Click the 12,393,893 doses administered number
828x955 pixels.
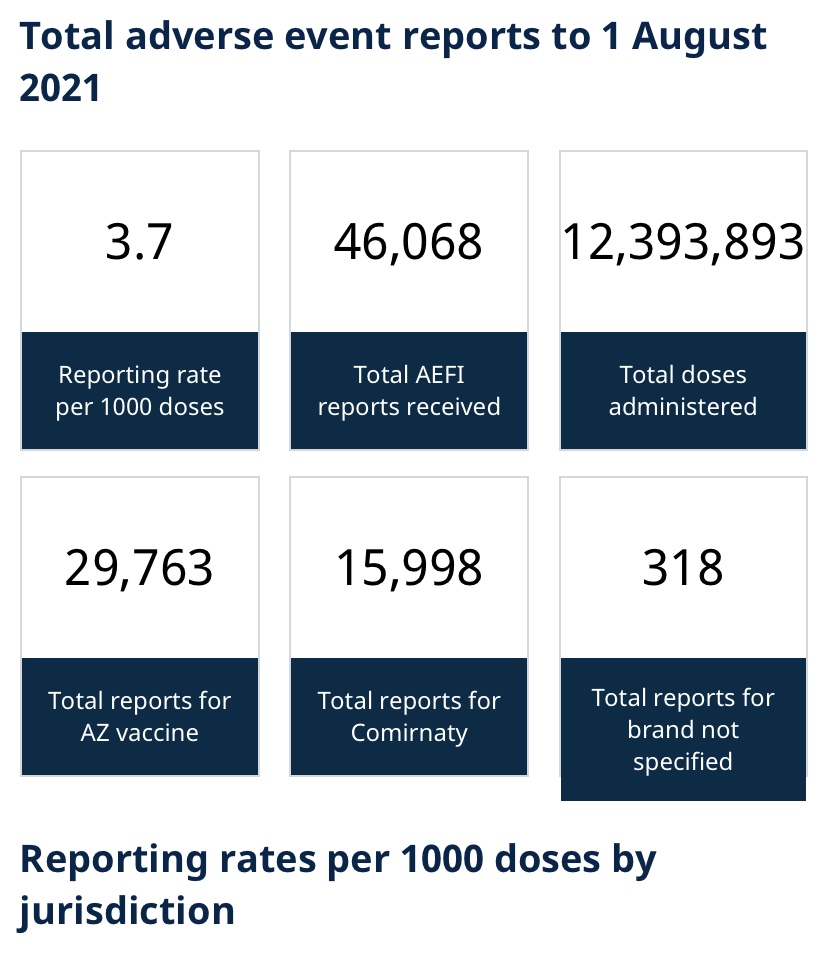(x=683, y=243)
